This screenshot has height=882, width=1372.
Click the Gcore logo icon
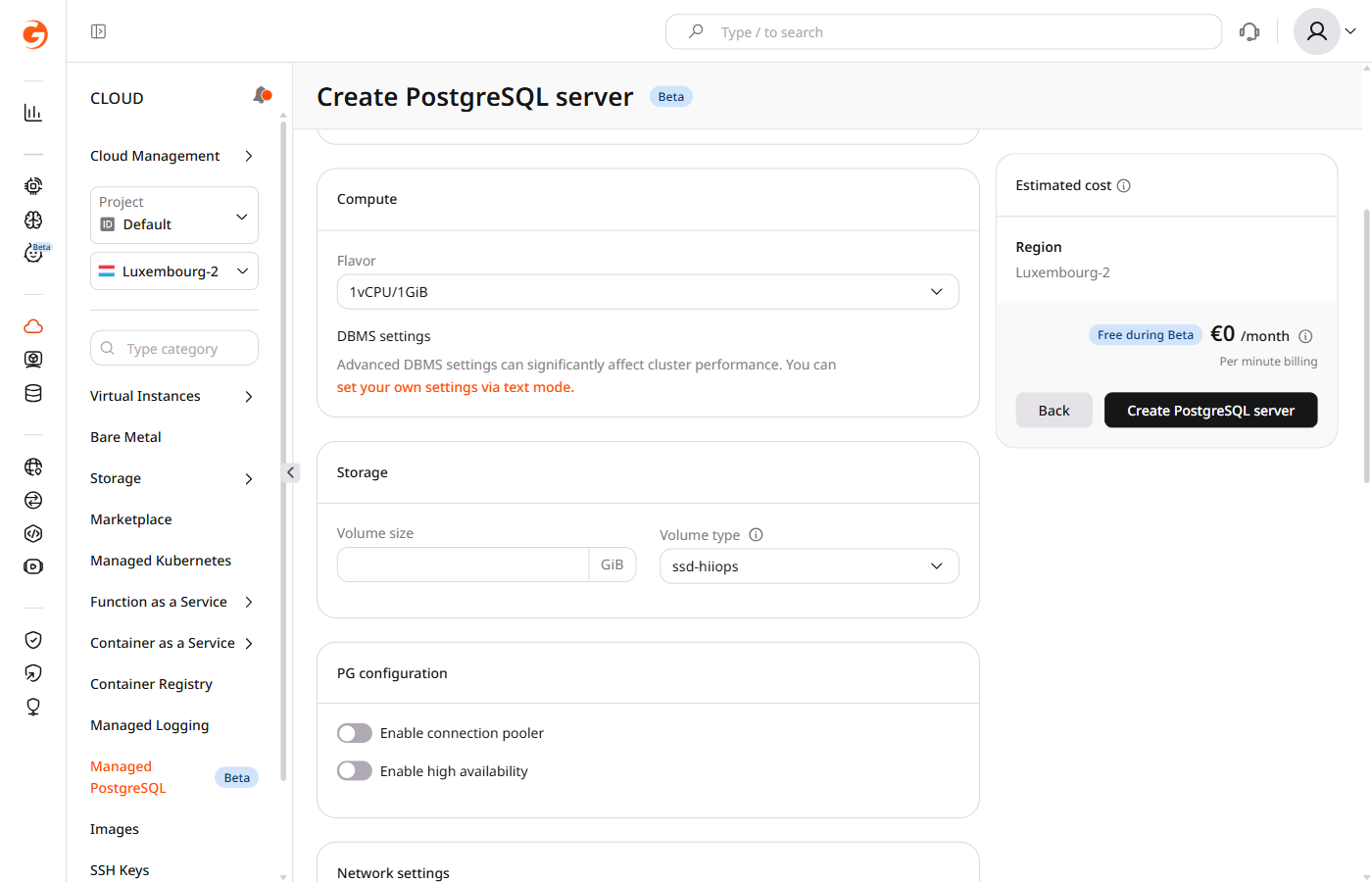(x=34, y=34)
